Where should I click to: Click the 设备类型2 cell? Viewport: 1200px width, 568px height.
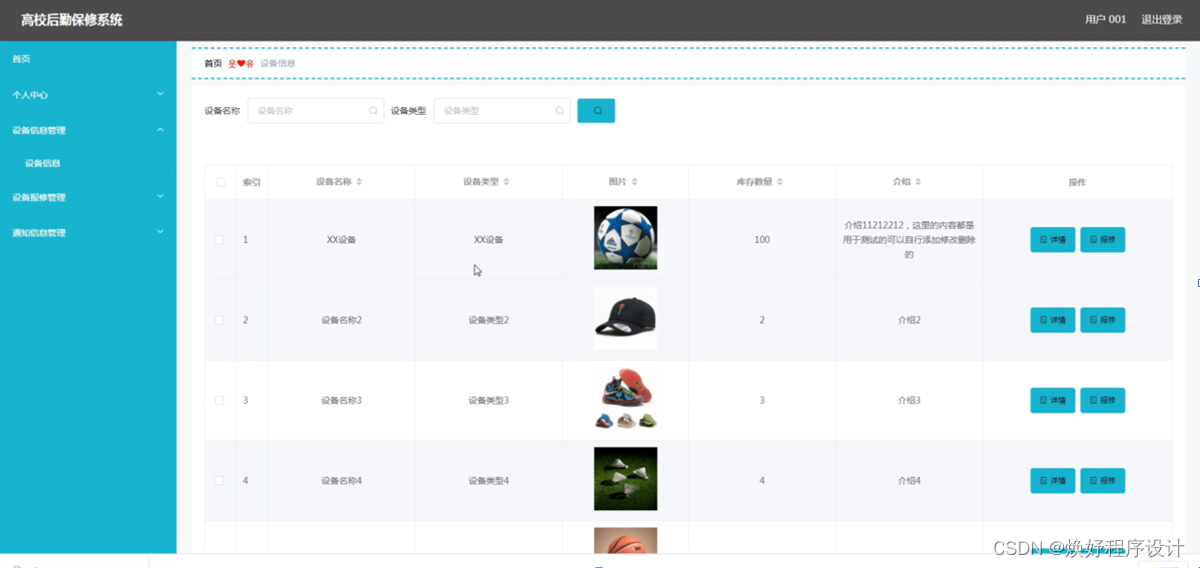tap(489, 320)
